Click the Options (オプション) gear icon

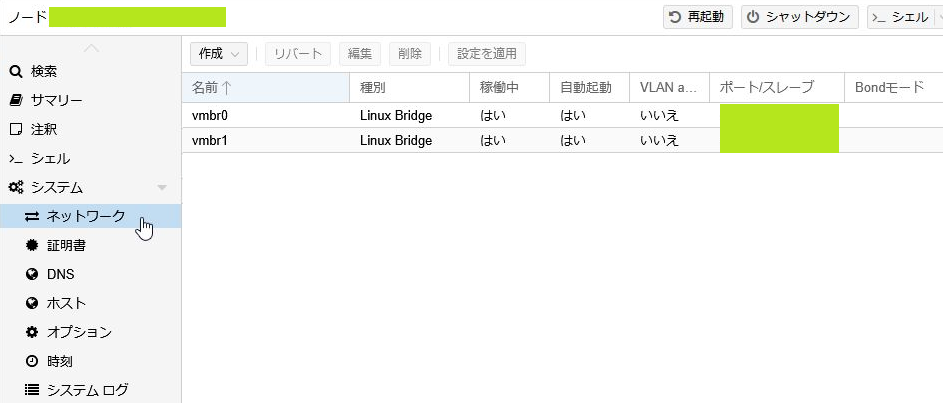point(32,332)
